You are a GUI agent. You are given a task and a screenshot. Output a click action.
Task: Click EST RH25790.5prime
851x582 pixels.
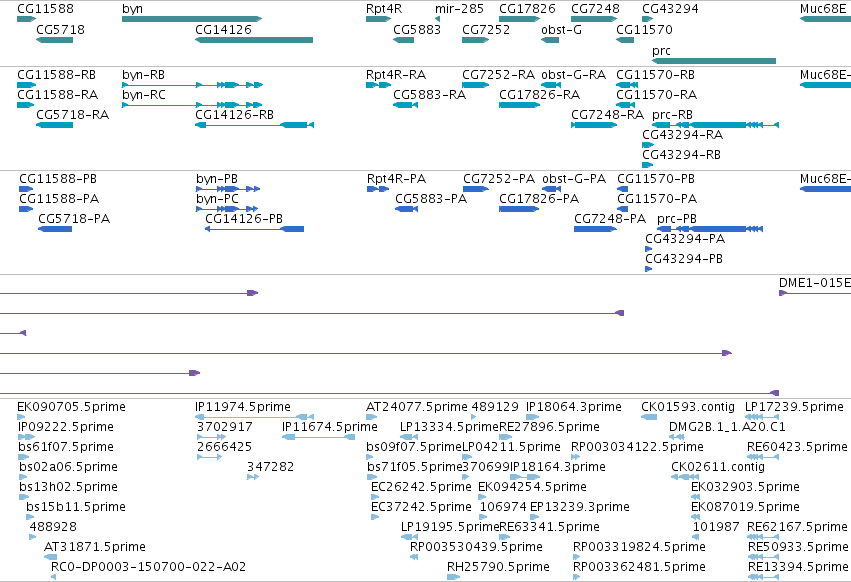pos(454,577)
